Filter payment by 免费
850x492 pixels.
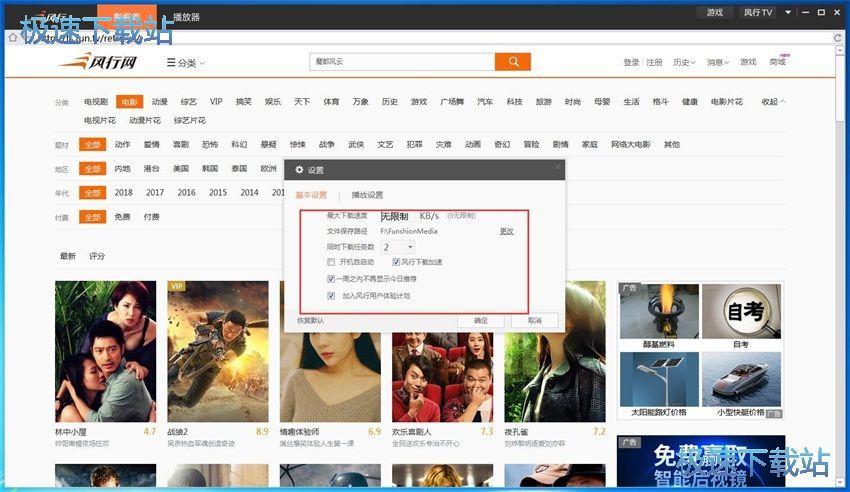[123, 217]
